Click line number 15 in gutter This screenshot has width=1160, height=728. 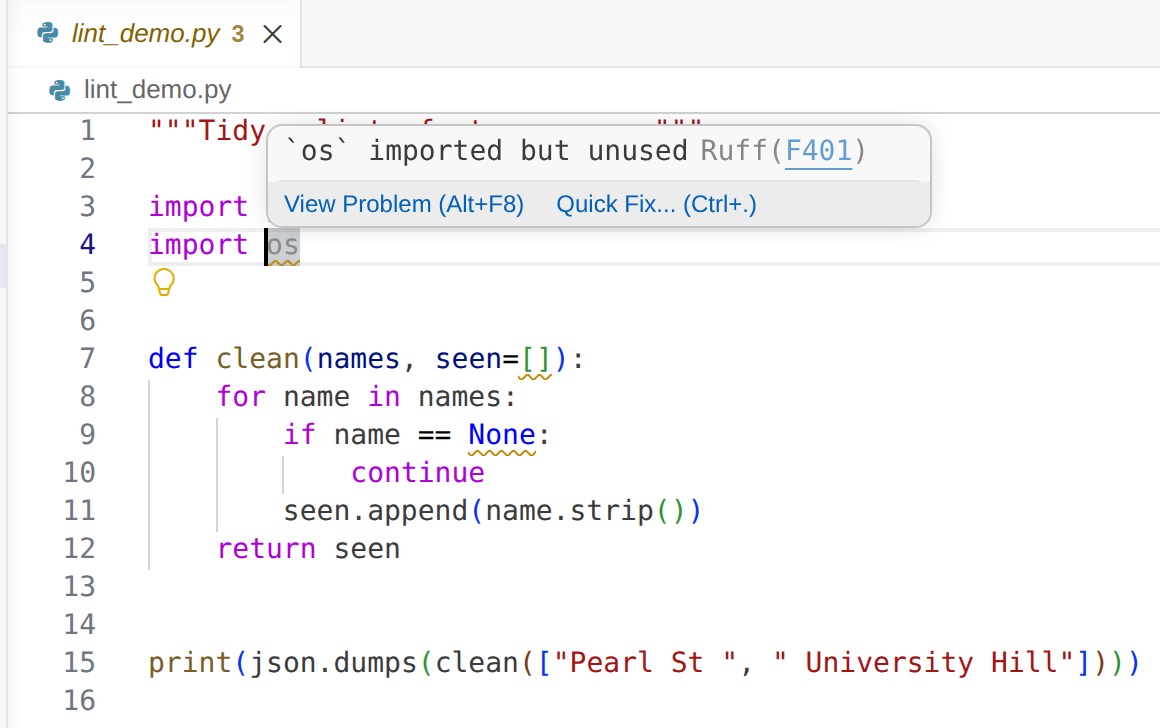[x=80, y=663]
